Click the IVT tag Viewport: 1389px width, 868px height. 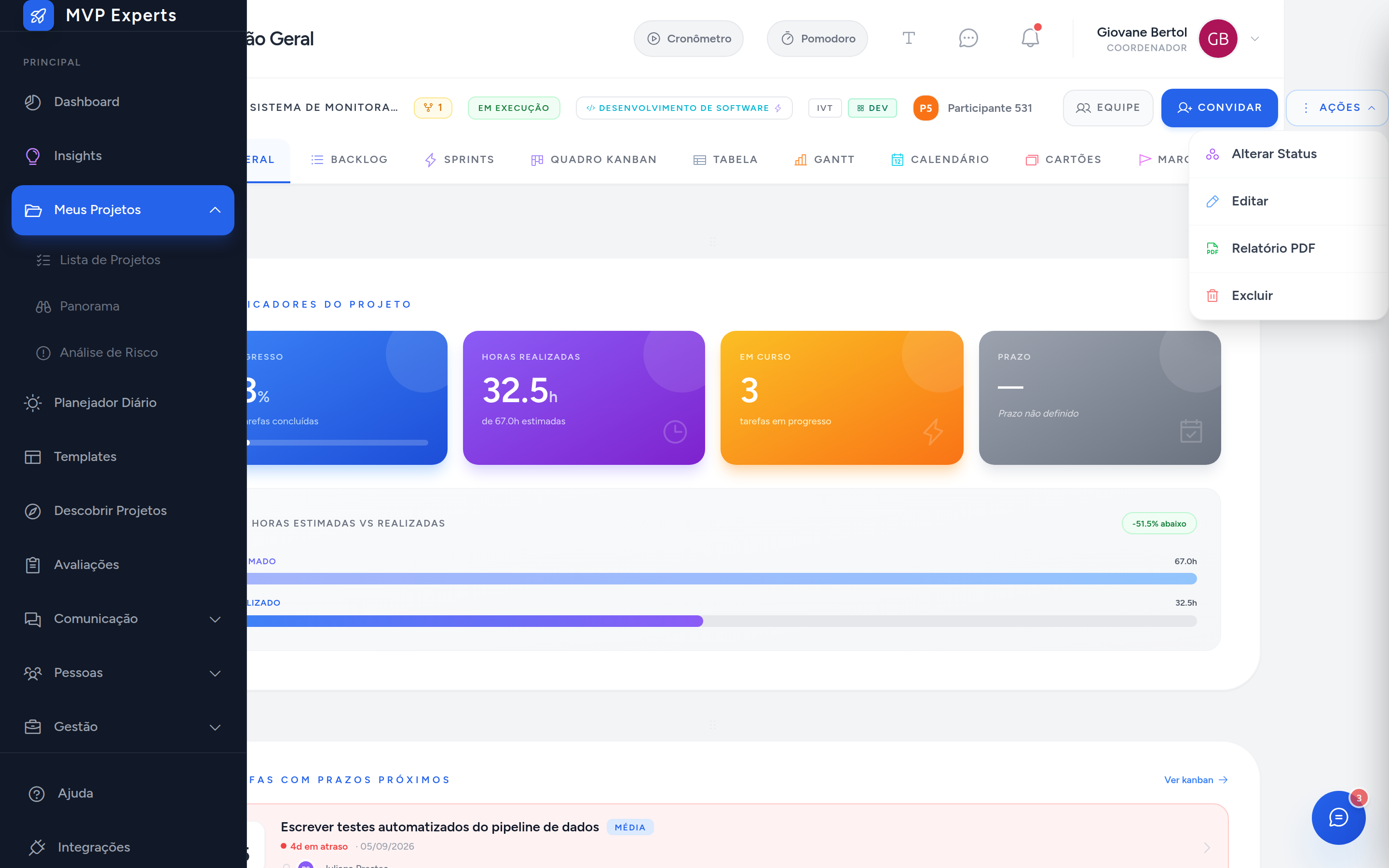825,108
